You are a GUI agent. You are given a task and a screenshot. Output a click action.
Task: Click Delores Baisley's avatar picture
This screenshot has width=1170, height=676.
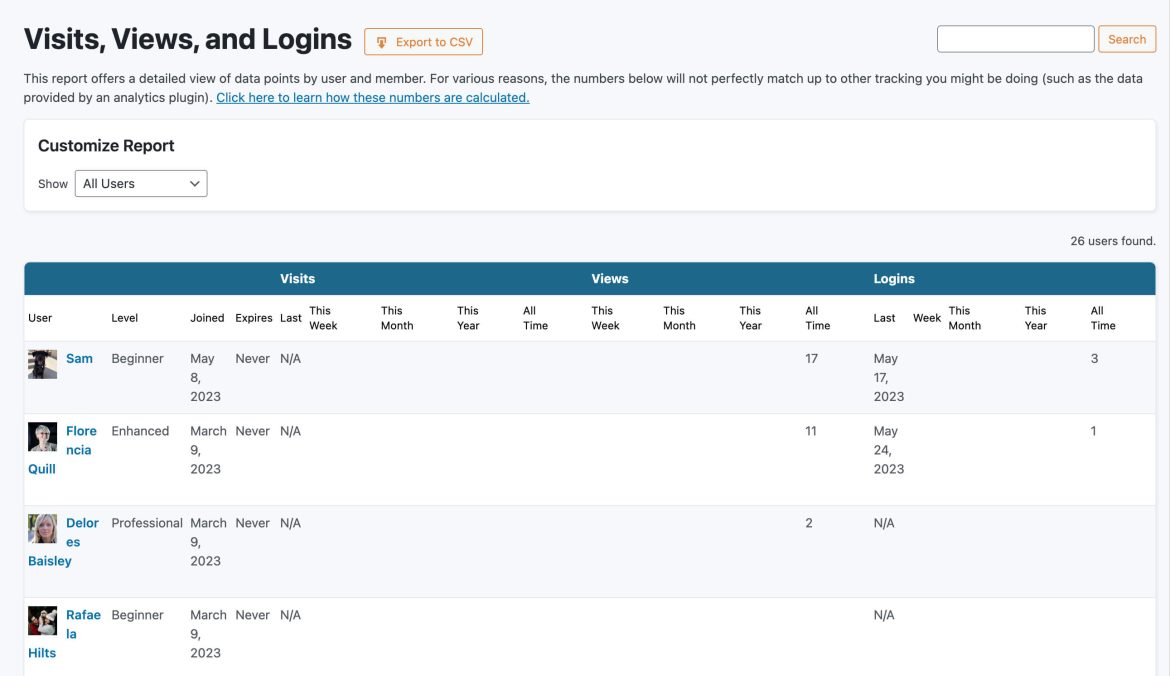pyautogui.click(x=42, y=528)
